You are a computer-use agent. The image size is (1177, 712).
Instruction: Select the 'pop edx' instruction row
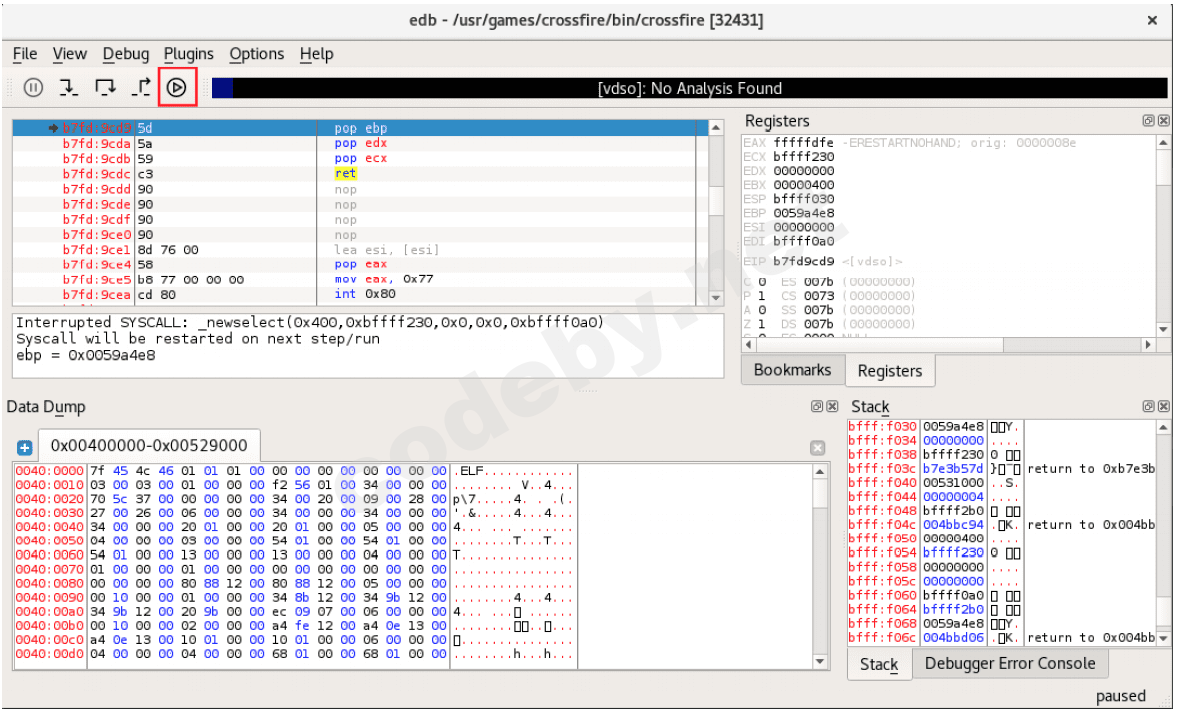tap(360, 143)
